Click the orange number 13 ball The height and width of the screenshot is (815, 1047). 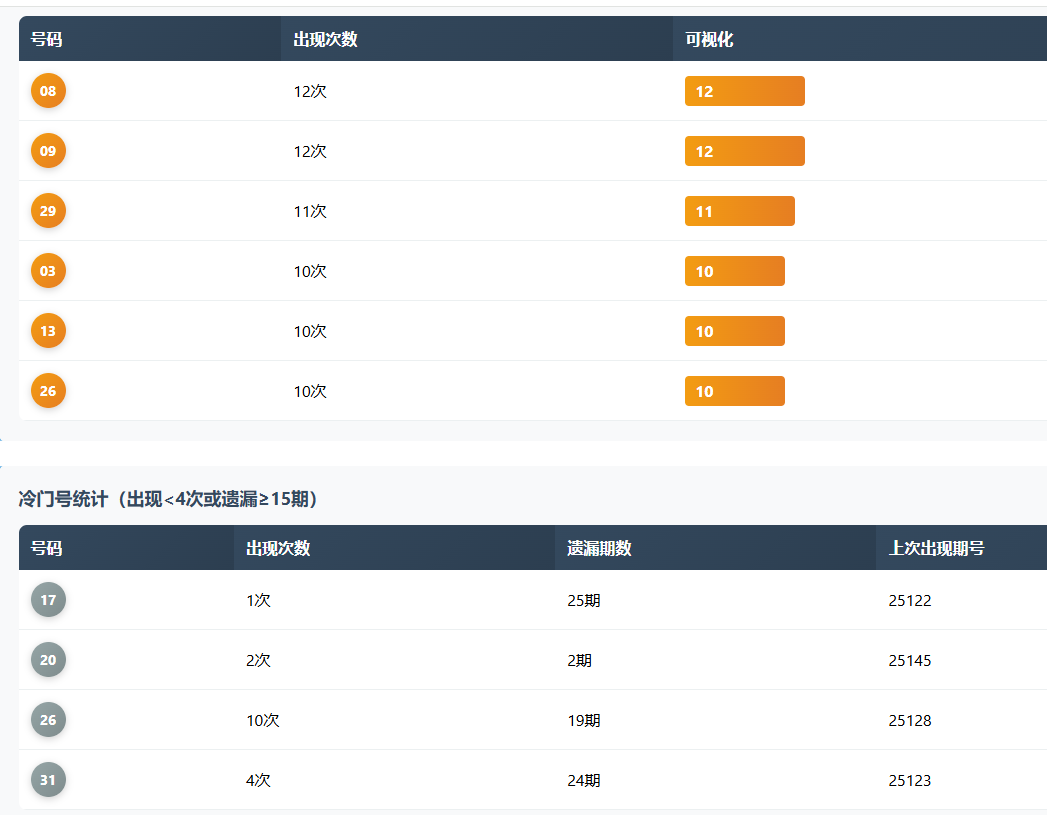[x=48, y=331]
